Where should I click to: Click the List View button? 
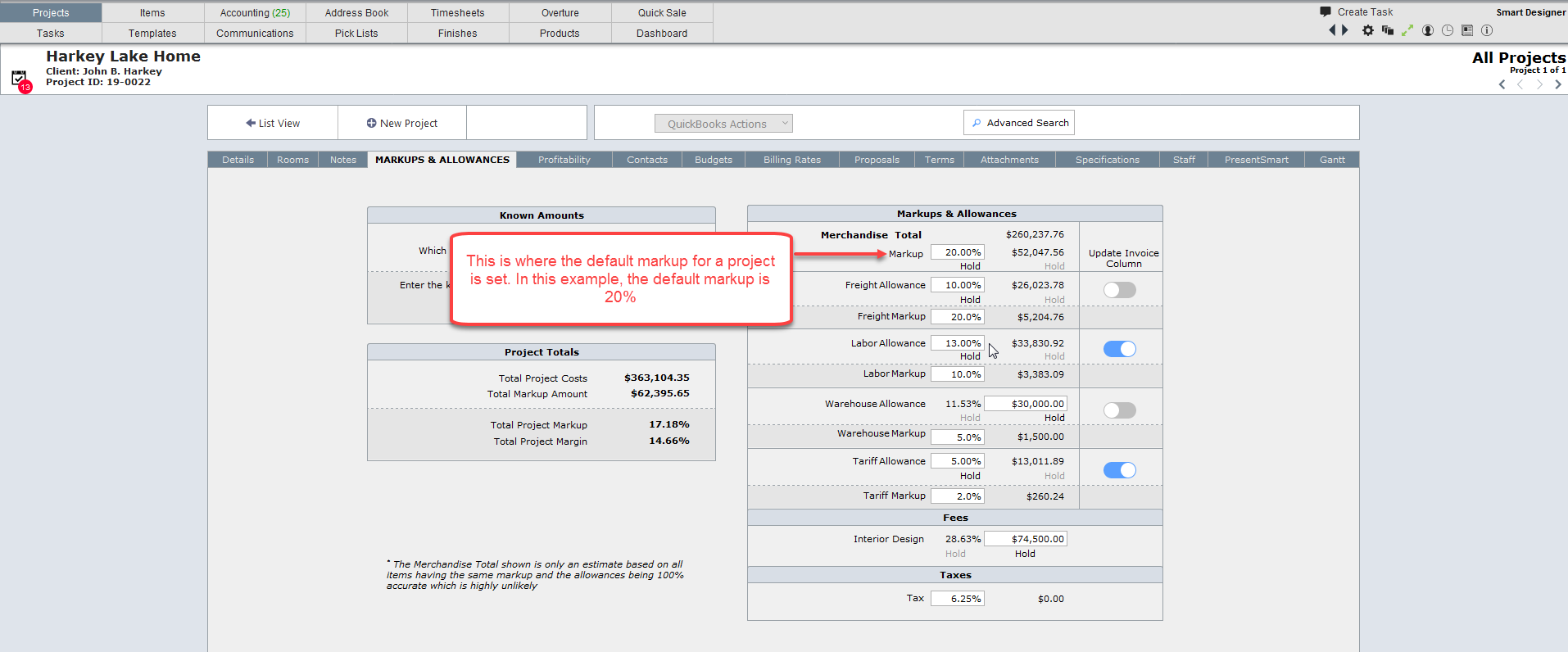tap(273, 123)
